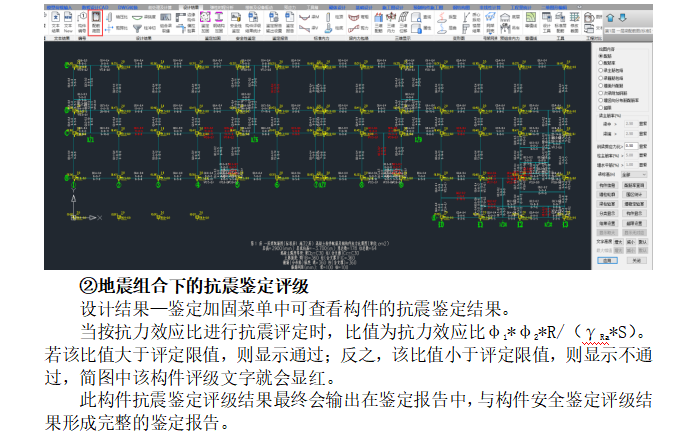Screen dimensions: 690x446
Task: Select the 配筋 radio option
Action: (605, 55)
